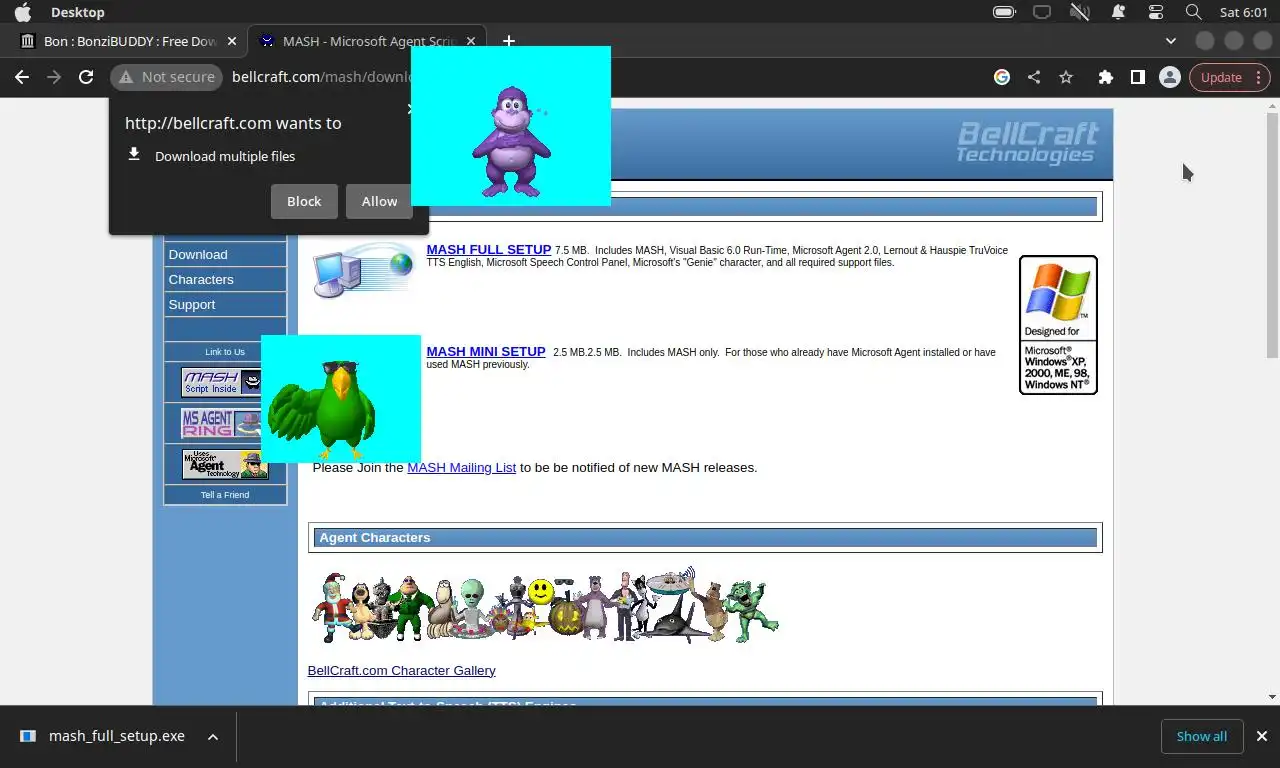This screenshot has height=768, width=1280.
Task: Click the computer and globe setup icon
Action: pyautogui.click(x=363, y=270)
